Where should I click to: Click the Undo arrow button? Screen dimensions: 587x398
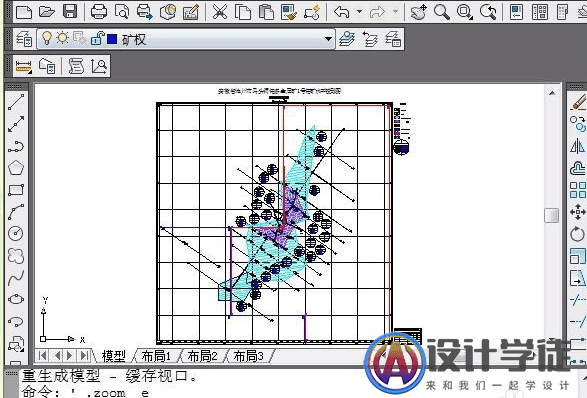(x=342, y=12)
